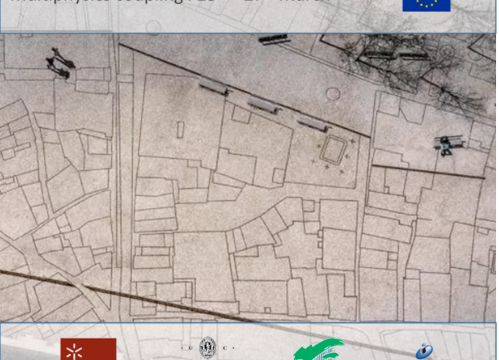Click the green brushstroke logo
This screenshot has width=499, height=360.
(x=319, y=350)
